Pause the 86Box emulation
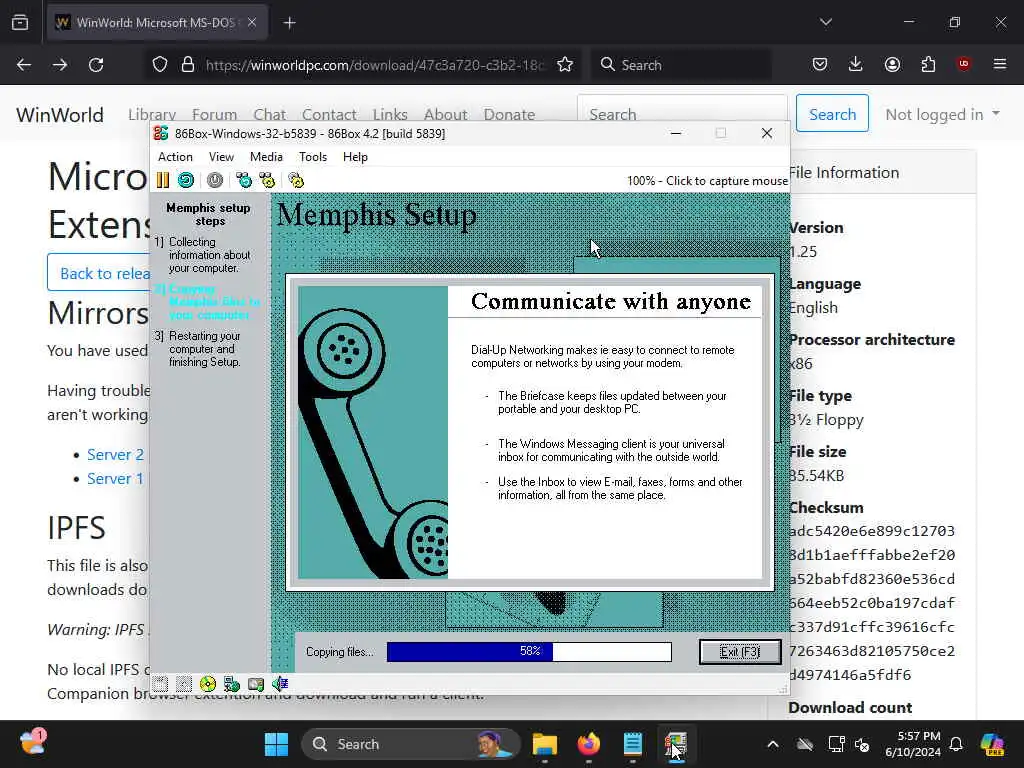 pos(163,180)
